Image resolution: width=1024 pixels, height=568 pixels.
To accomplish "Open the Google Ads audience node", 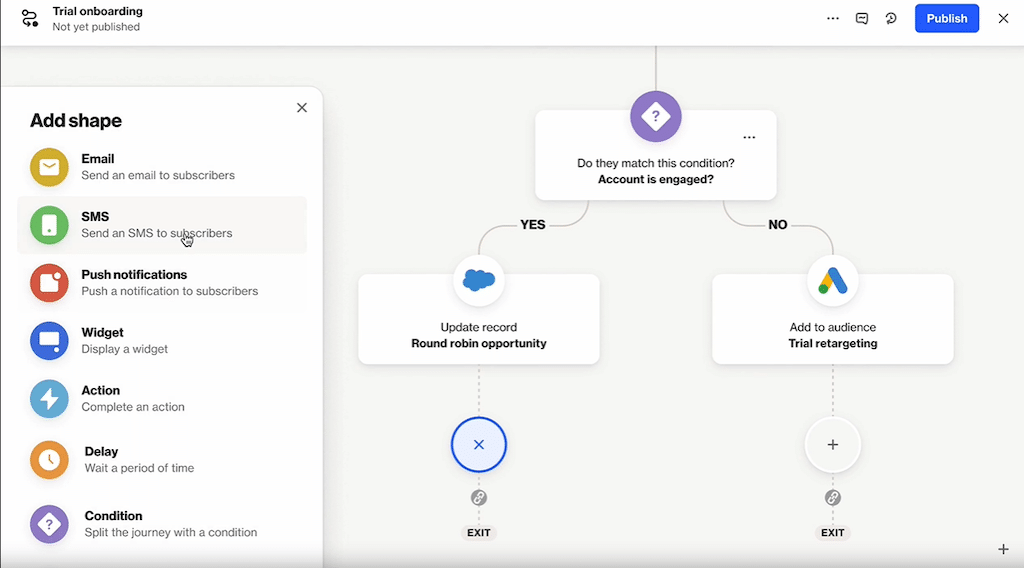I will tap(832, 281).
